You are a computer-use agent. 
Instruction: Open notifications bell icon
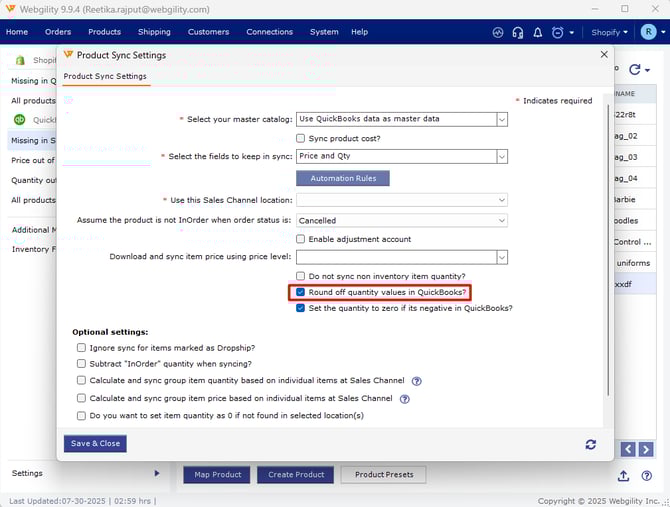tap(537, 32)
